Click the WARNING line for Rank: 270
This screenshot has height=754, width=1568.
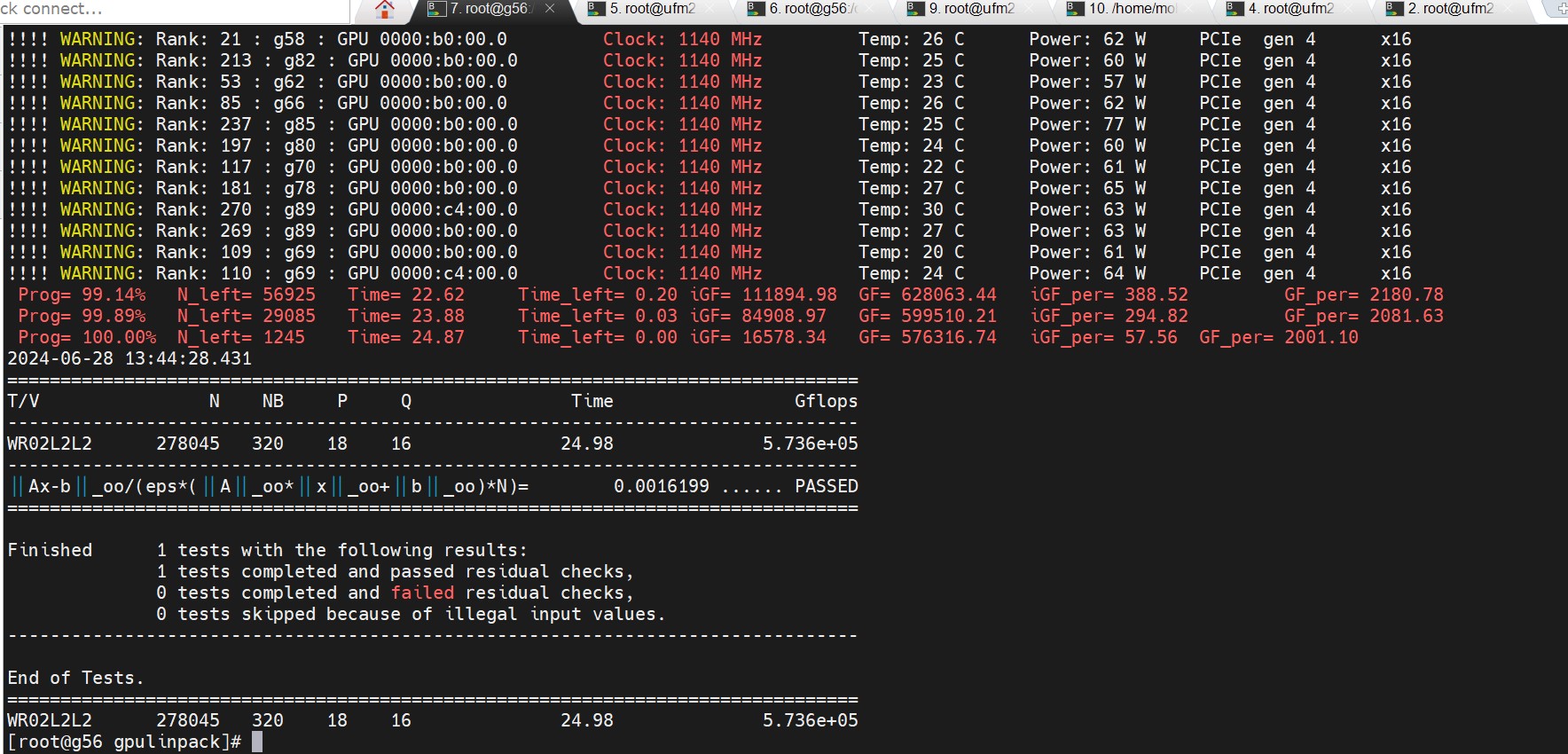[x=710, y=209]
